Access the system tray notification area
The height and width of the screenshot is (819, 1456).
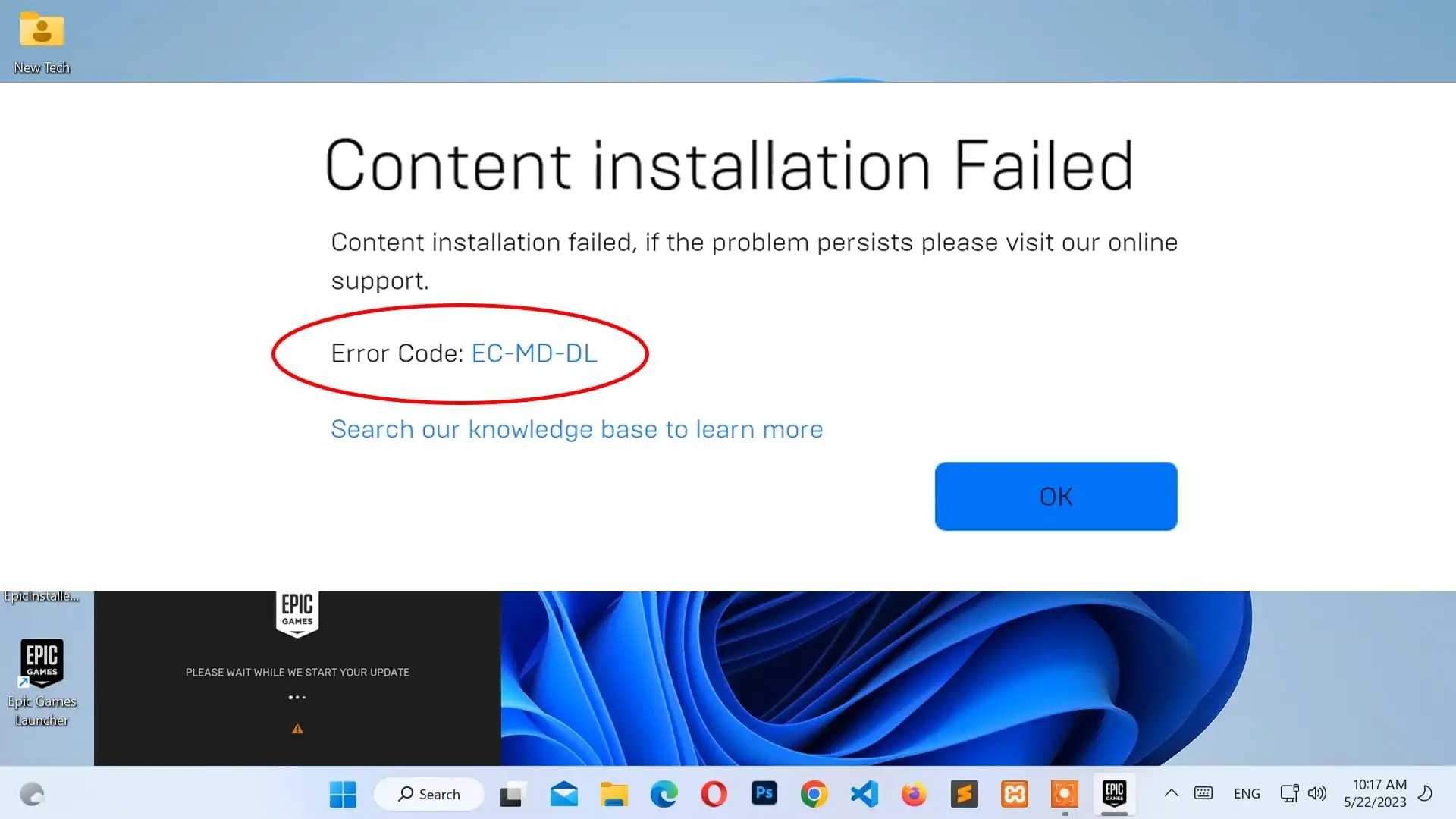click(1170, 793)
